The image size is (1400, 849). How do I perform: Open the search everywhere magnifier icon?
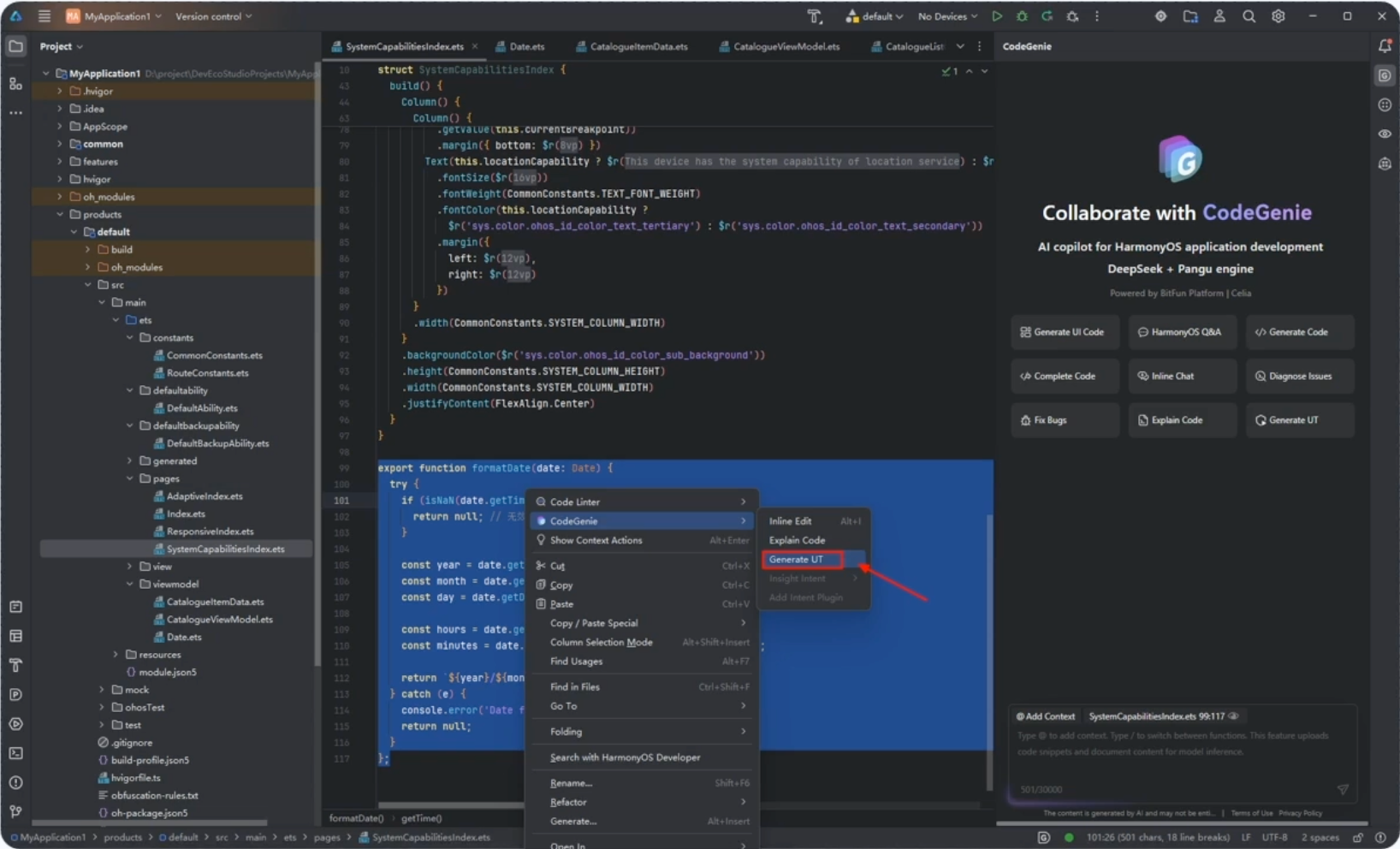click(1249, 16)
